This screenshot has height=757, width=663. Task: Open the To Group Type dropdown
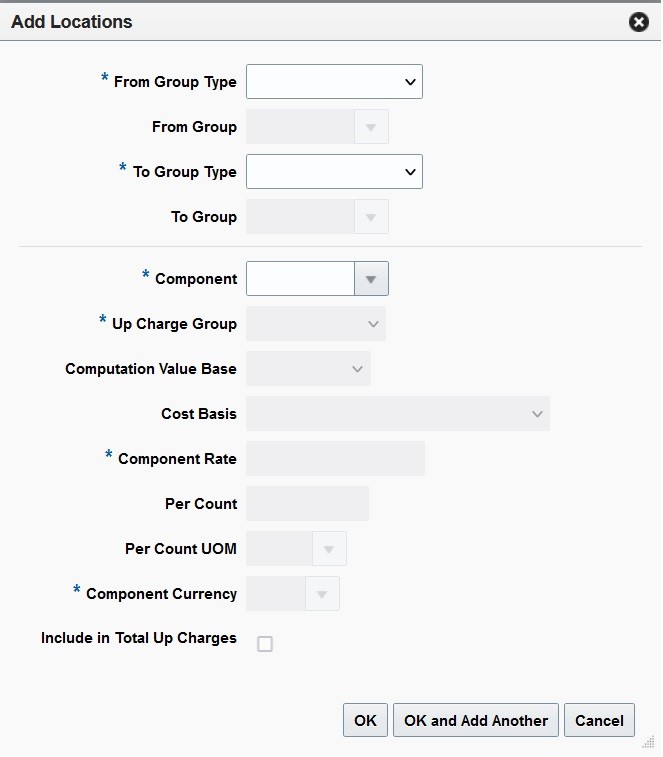(334, 171)
